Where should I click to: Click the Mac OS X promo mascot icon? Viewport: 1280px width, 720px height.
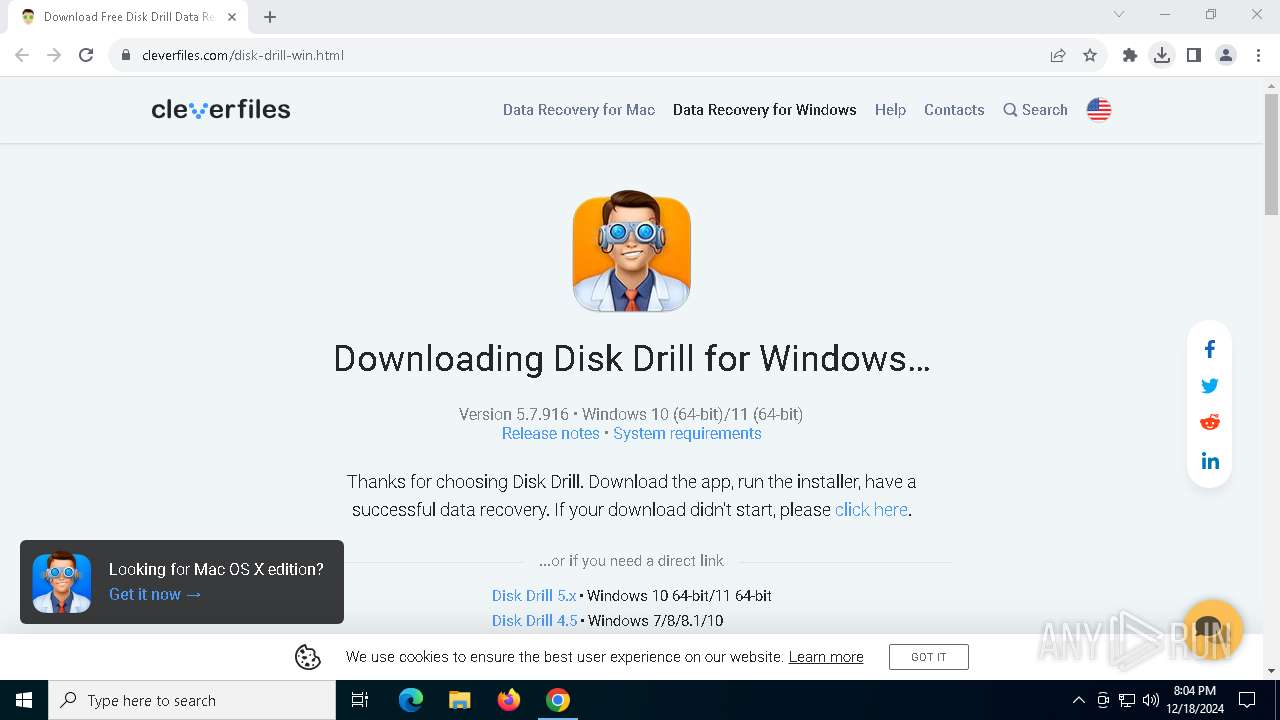coord(62,582)
